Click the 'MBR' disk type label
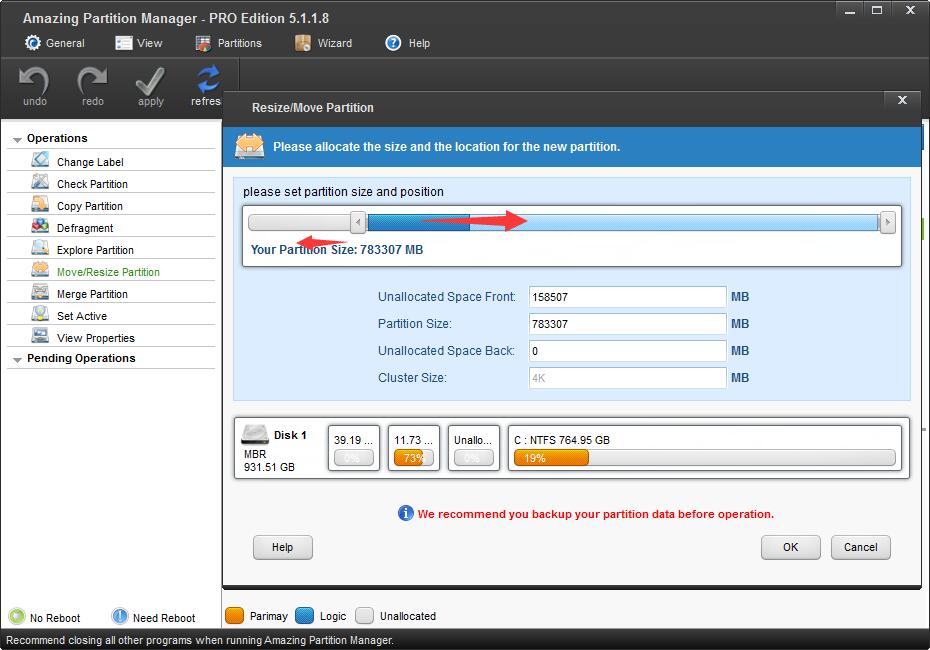Viewport: 930px width, 650px height. pos(255,454)
